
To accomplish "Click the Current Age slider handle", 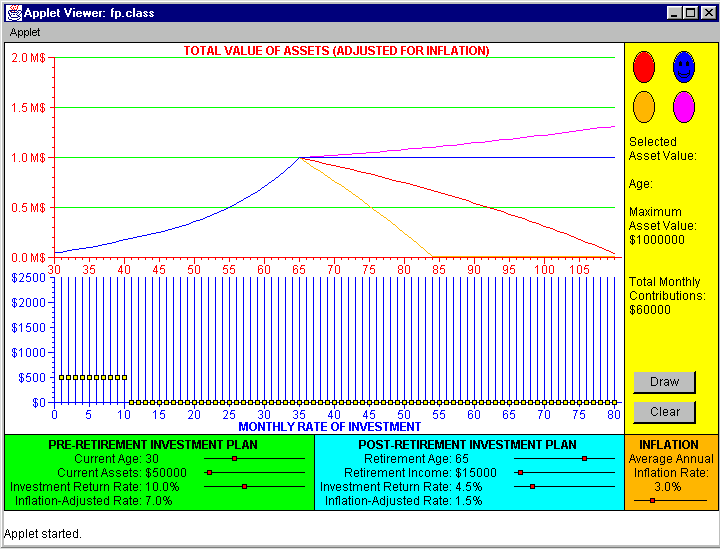I will click(234, 459).
